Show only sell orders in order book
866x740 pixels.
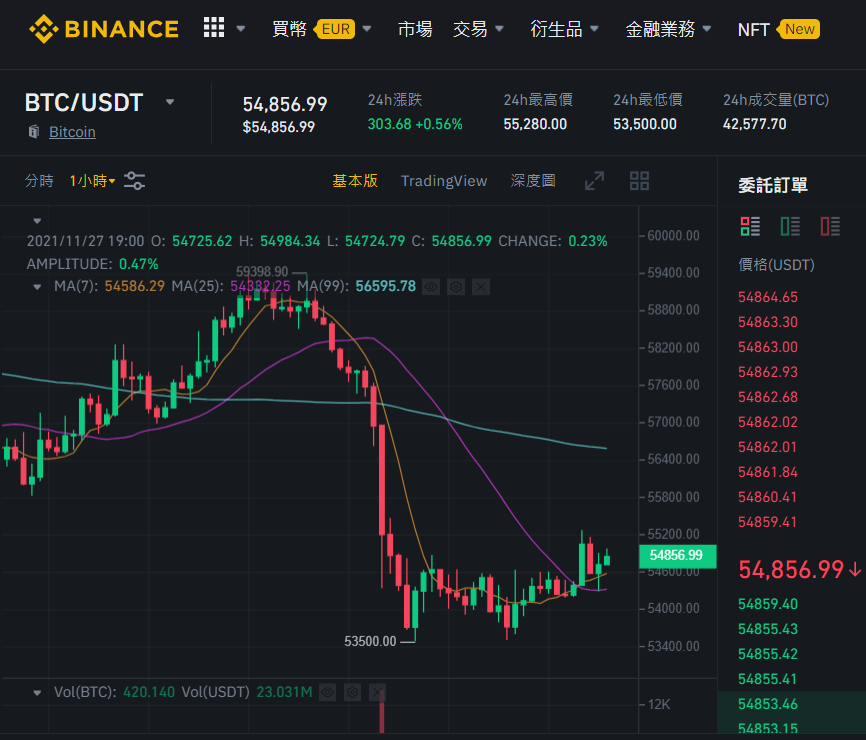(x=830, y=226)
